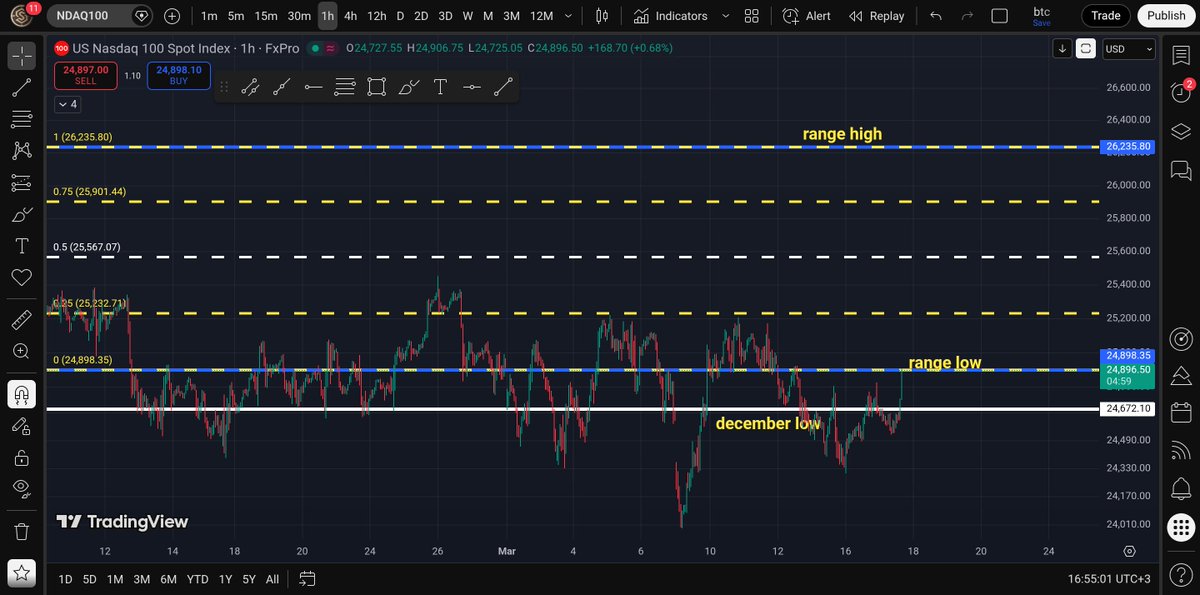Switch to the 15m timeframe
This screenshot has width=1200, height=595.
(266, 16)
